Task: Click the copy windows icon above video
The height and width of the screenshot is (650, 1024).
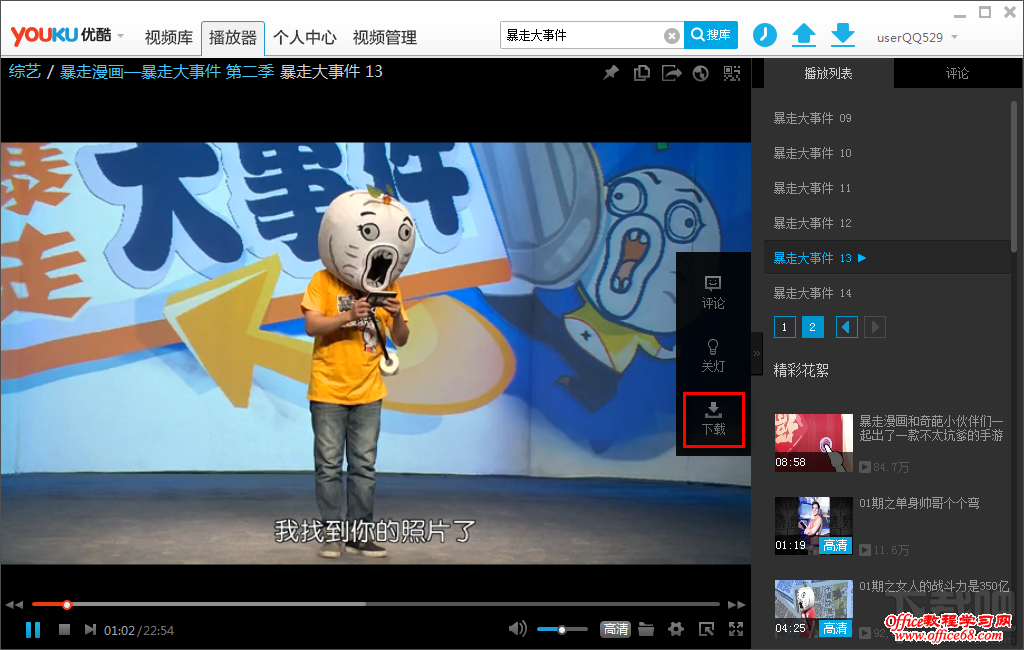Action: pyautogui.click(x=641, y=73)
